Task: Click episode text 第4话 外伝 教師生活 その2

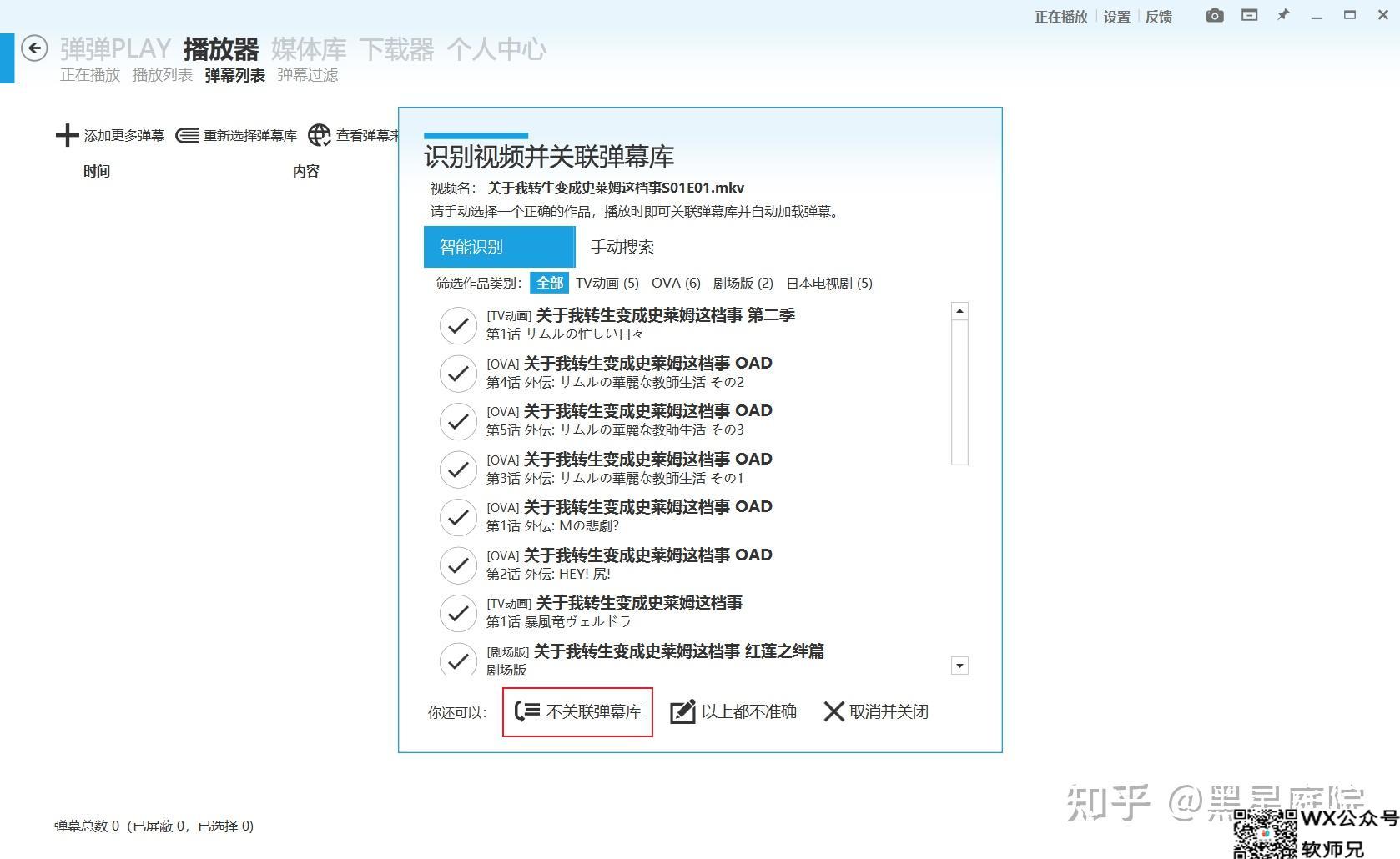Action: click(x=615, y=382)
